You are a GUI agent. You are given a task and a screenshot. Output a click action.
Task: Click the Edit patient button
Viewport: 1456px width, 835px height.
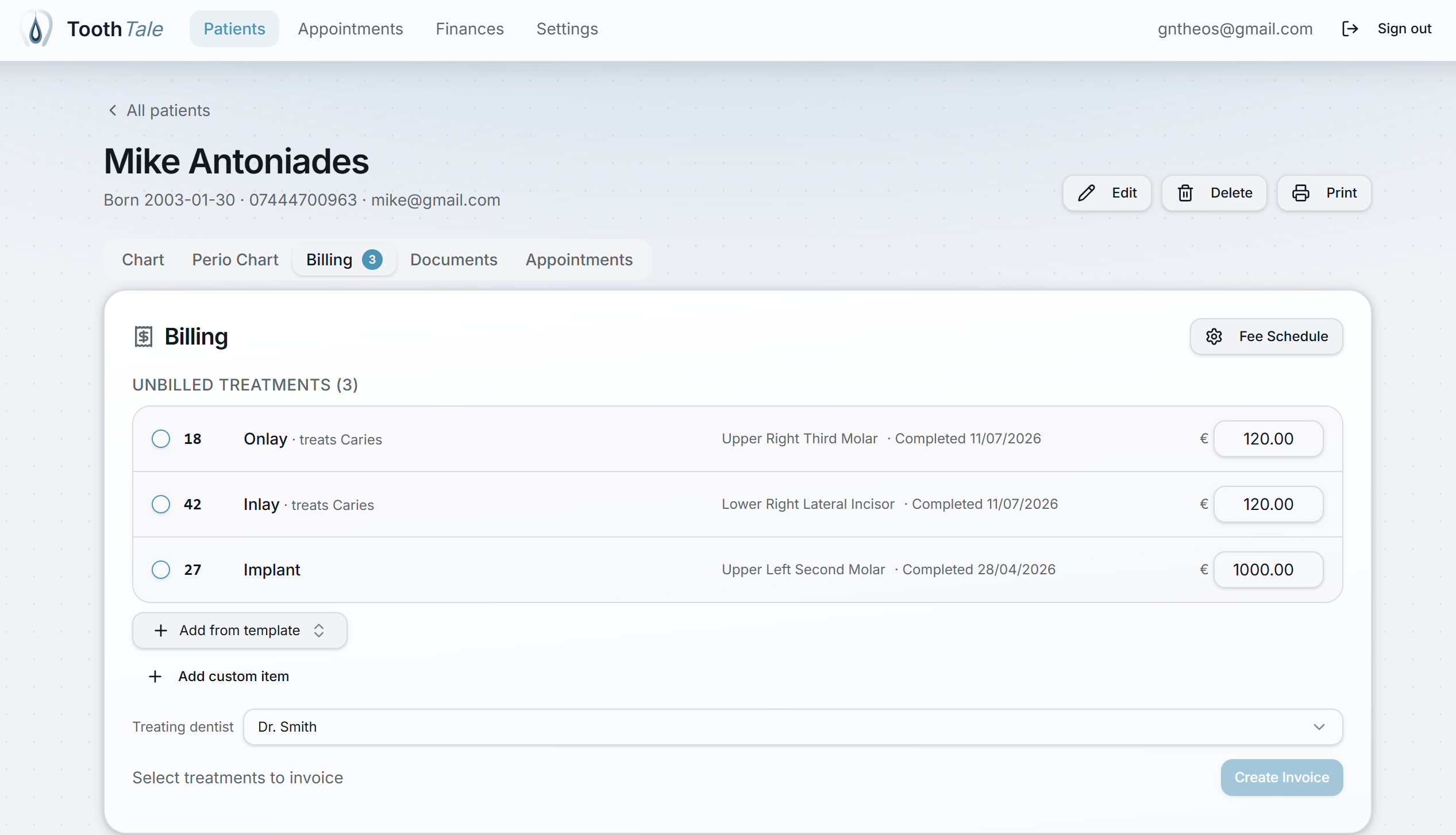pyautogui.click(x=1107, y=193)
